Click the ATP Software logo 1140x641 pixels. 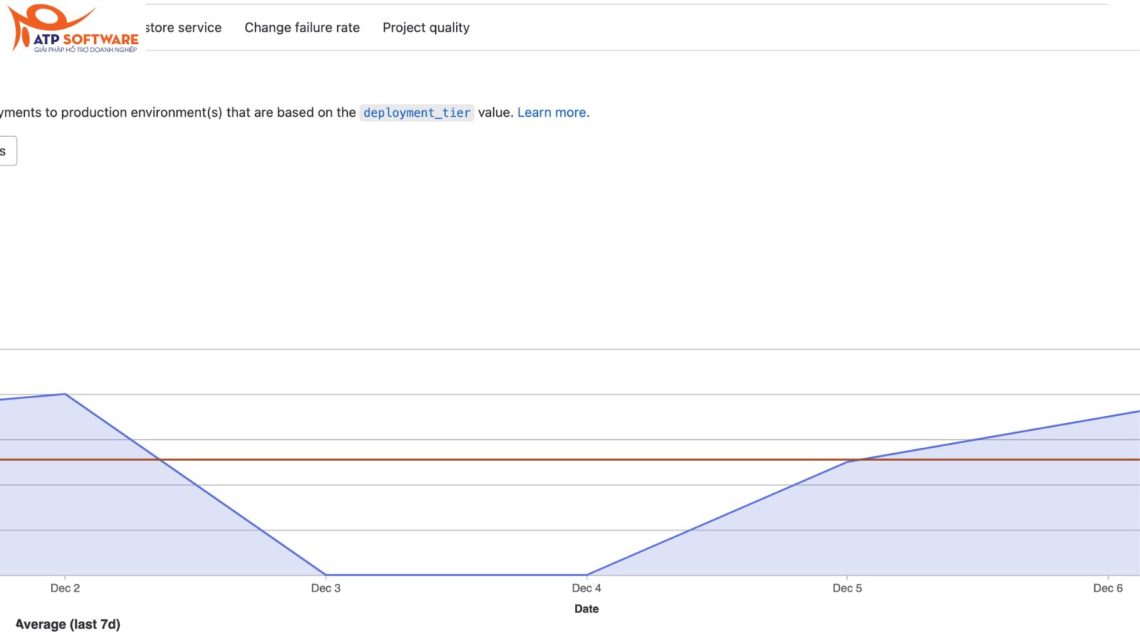point(72,28)
